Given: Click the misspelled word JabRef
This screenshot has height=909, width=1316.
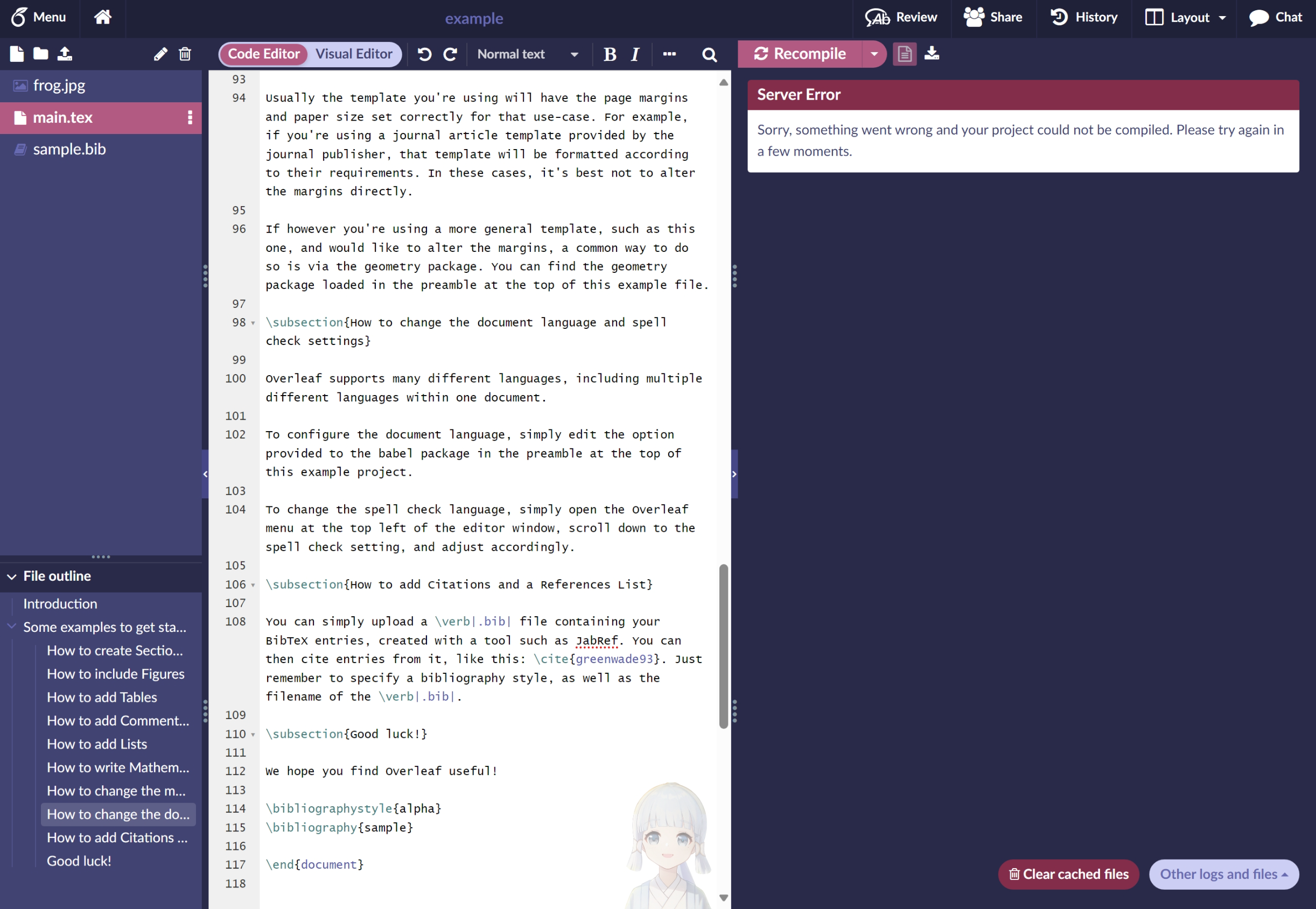Looking at the screenshot, I should (597, 641).
